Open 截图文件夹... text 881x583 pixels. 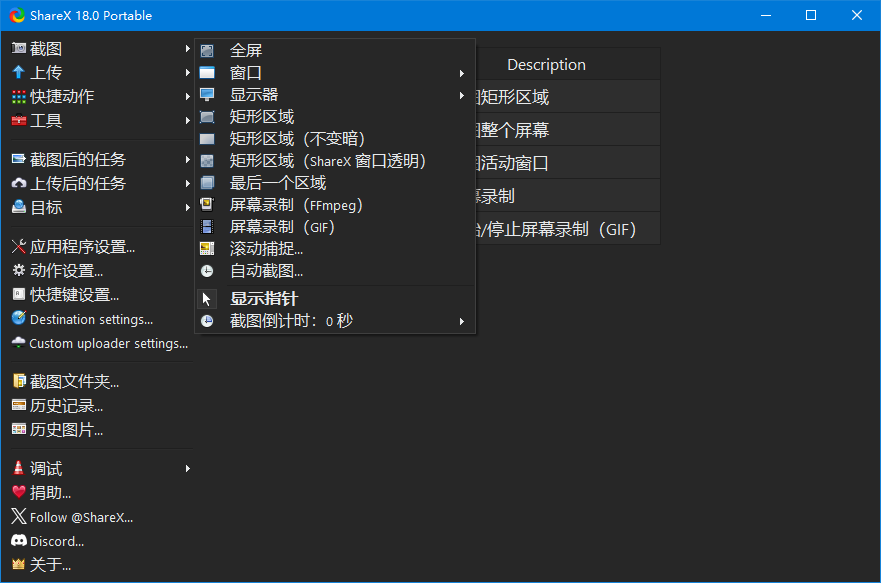(74, 381)
